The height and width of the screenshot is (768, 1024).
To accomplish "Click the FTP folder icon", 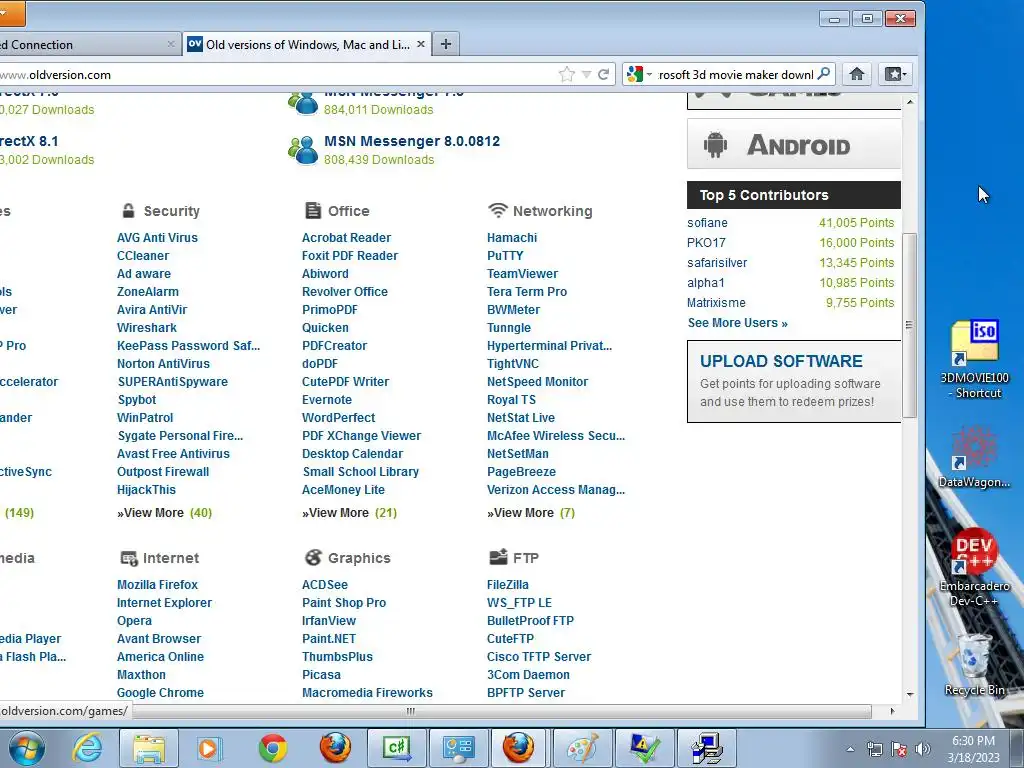I will [x=498, y=557].
